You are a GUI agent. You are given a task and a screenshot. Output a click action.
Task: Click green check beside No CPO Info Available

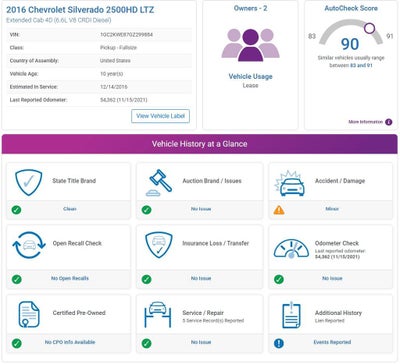(x=16, y=343)
